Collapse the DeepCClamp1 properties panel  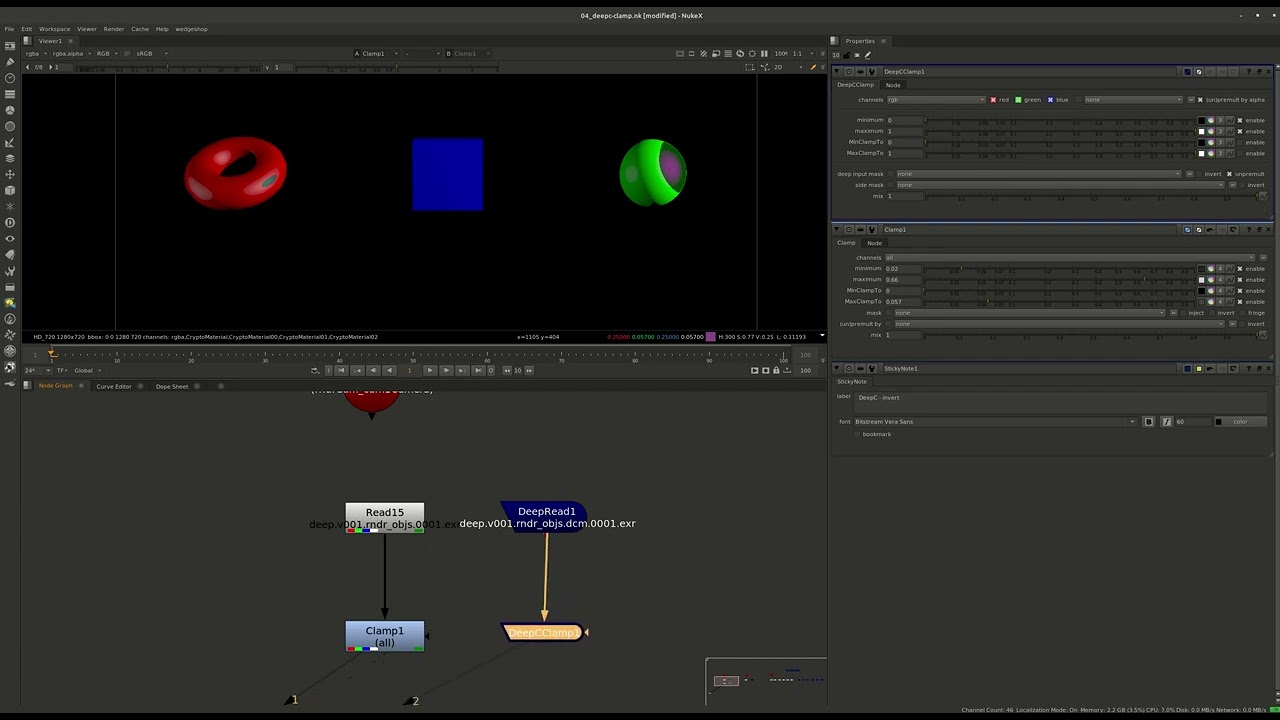click(836, 72)
